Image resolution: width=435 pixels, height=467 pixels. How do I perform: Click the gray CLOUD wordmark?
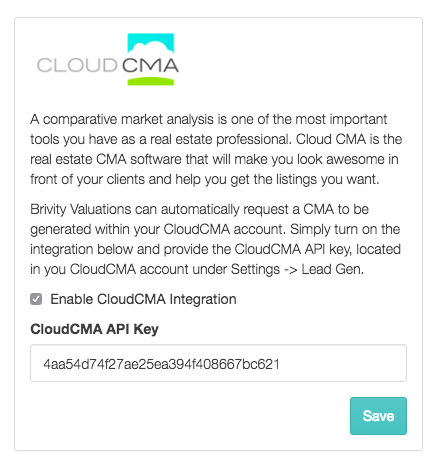point(77,65)
